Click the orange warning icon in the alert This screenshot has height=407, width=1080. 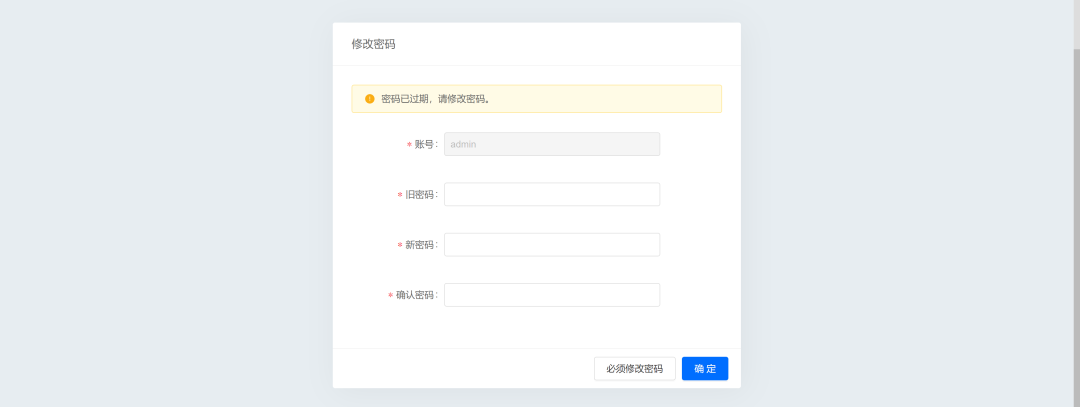click(369, 99)
